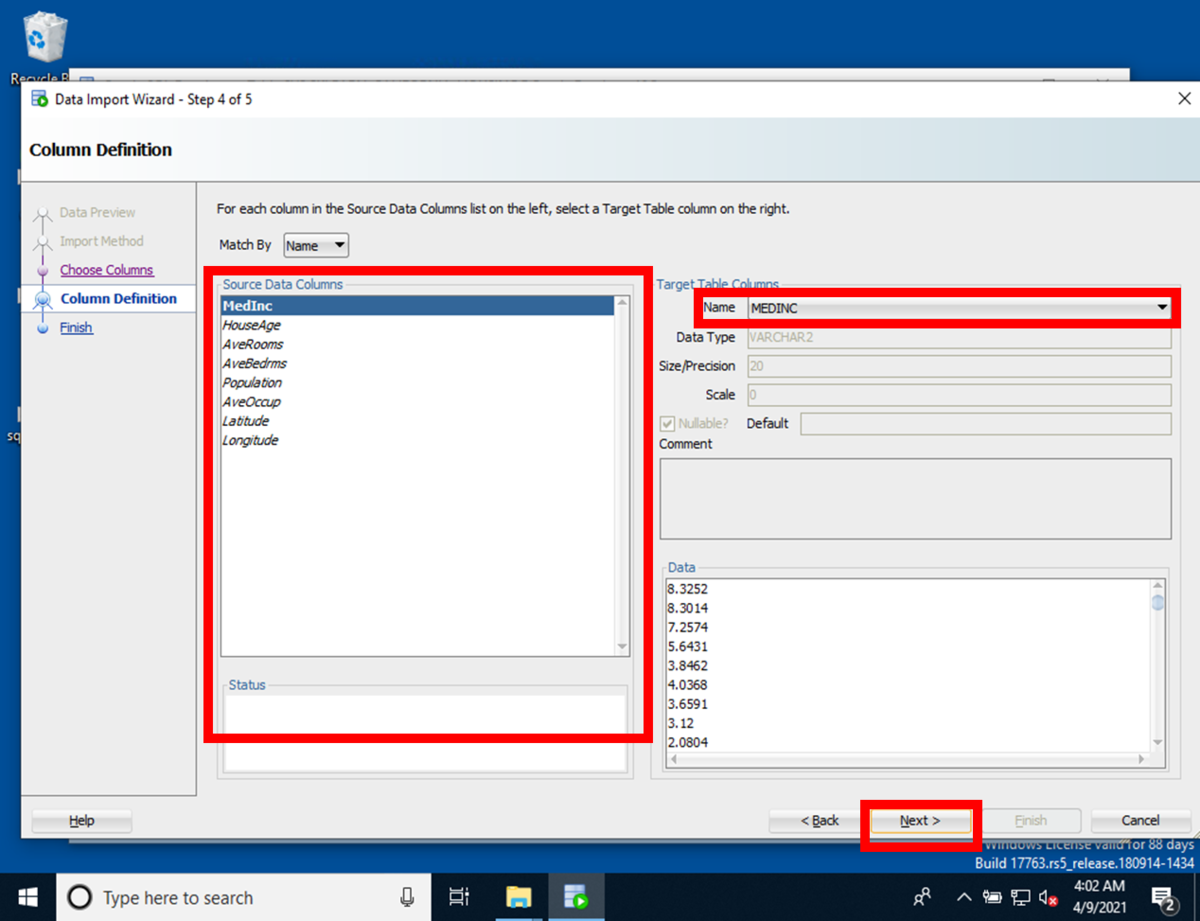Screen dimensions: 1200x921
Task: Click the Source Columns scroll up arrow
Action: pos(622,303)
